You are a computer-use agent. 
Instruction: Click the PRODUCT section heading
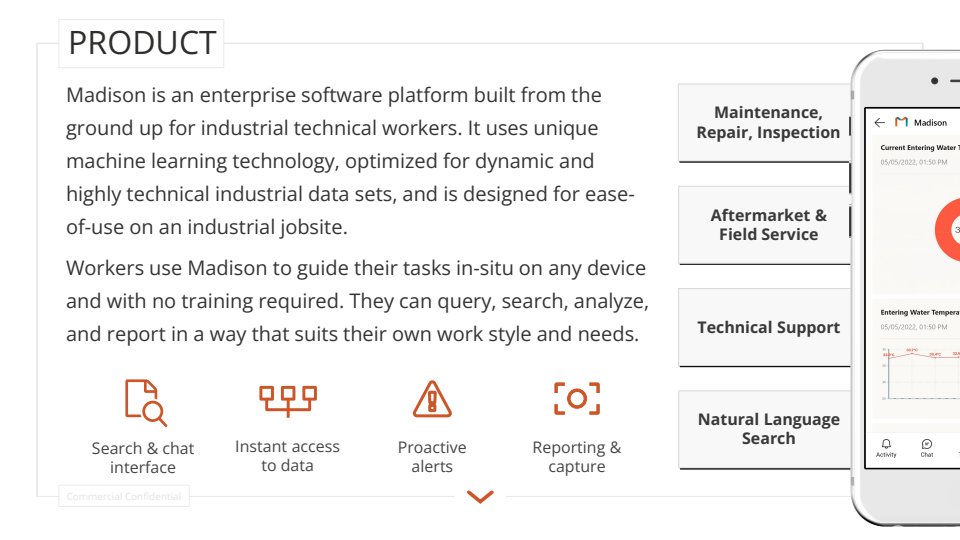[x=142, y=43]
